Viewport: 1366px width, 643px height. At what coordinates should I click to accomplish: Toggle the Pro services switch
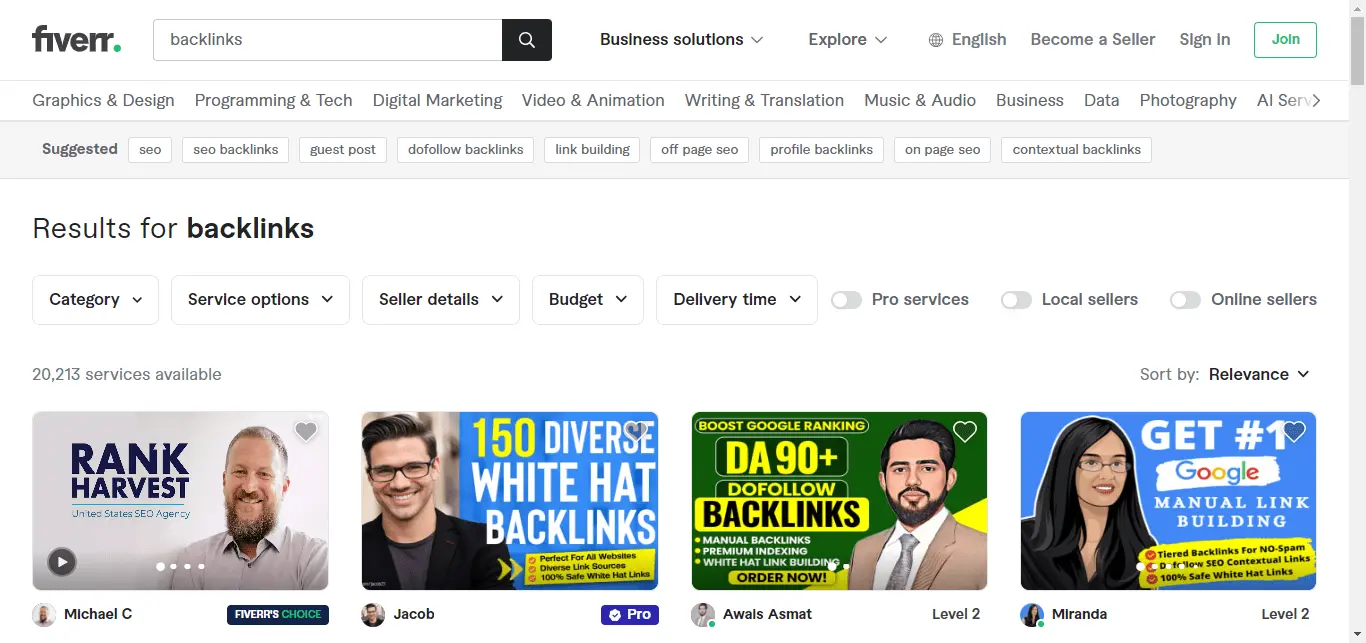[x=846, y=300]
